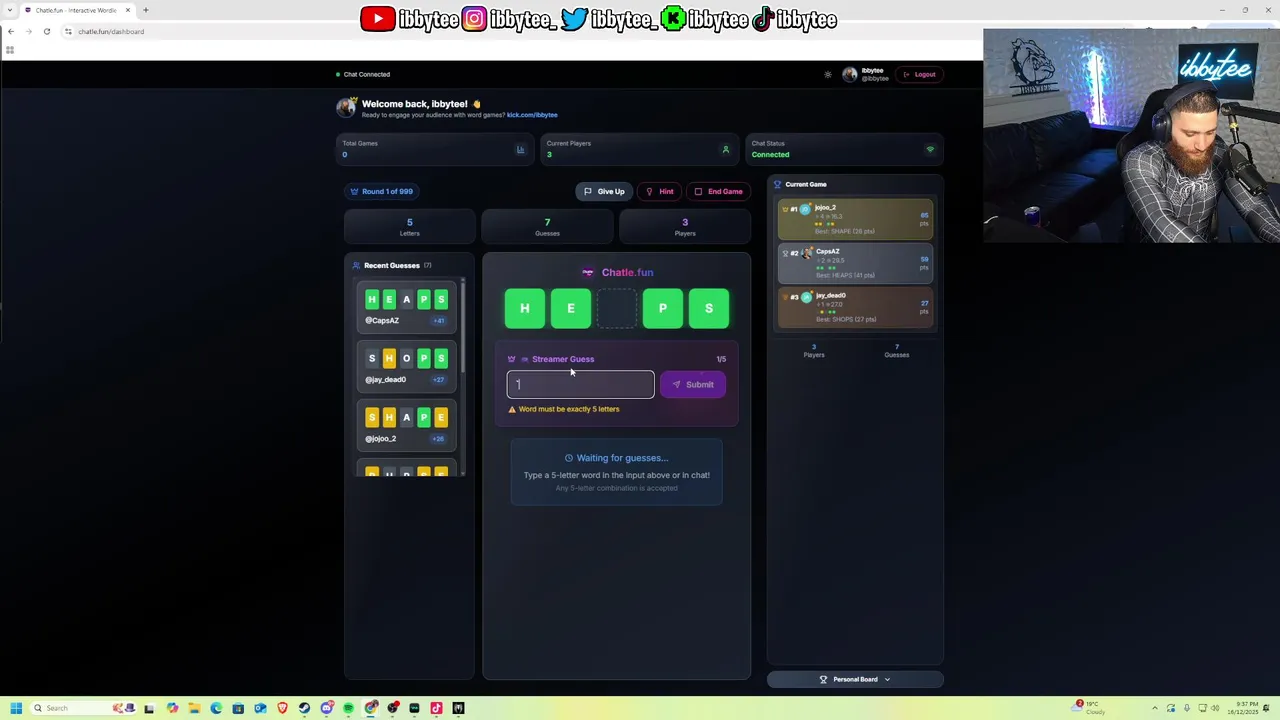Click the stream overlay Instagram icon

click(x=474, y=19)
